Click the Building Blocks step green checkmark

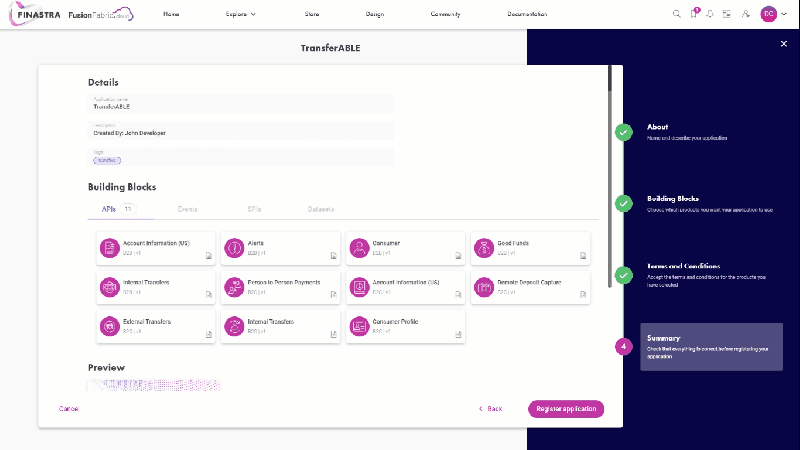point(623,204)
